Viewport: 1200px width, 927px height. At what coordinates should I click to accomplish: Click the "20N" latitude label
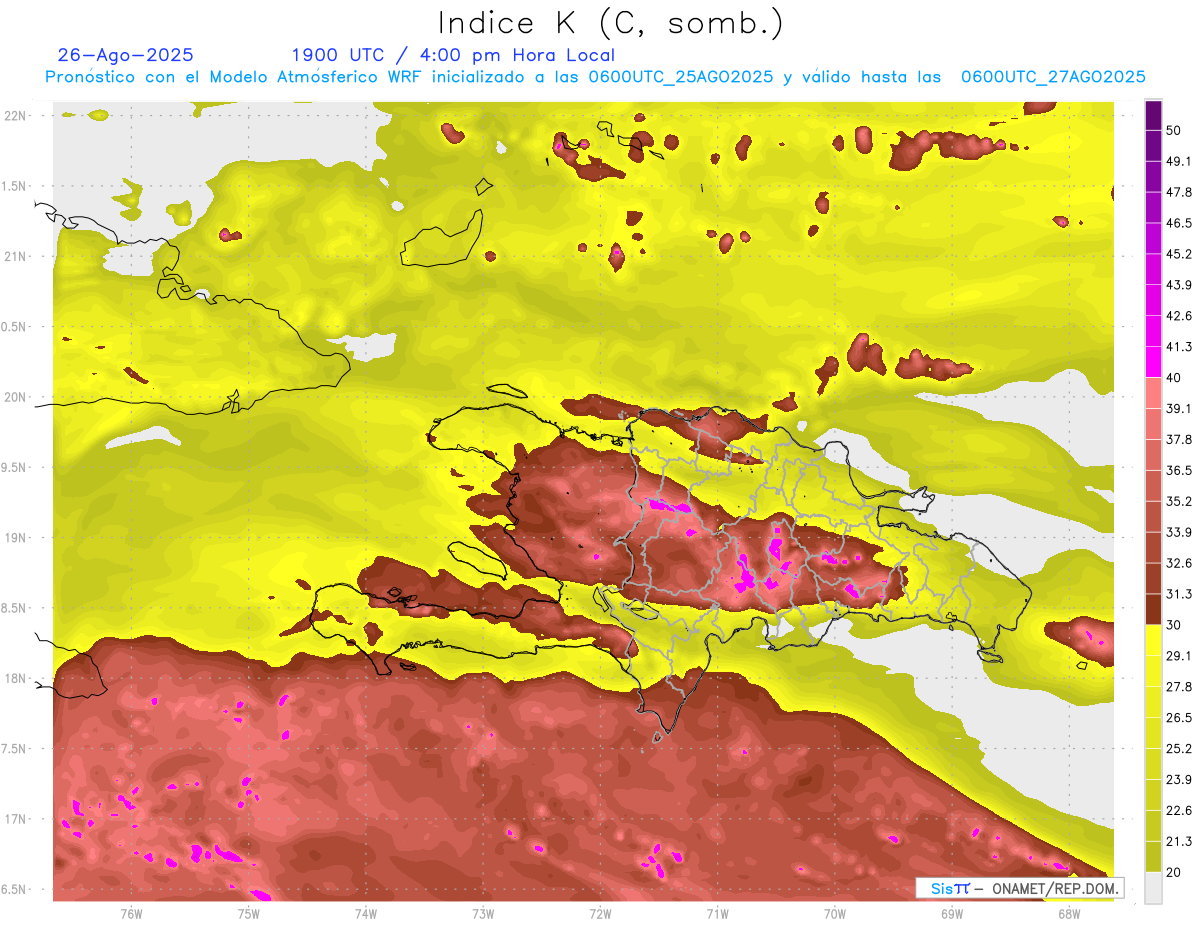[15, 397]
